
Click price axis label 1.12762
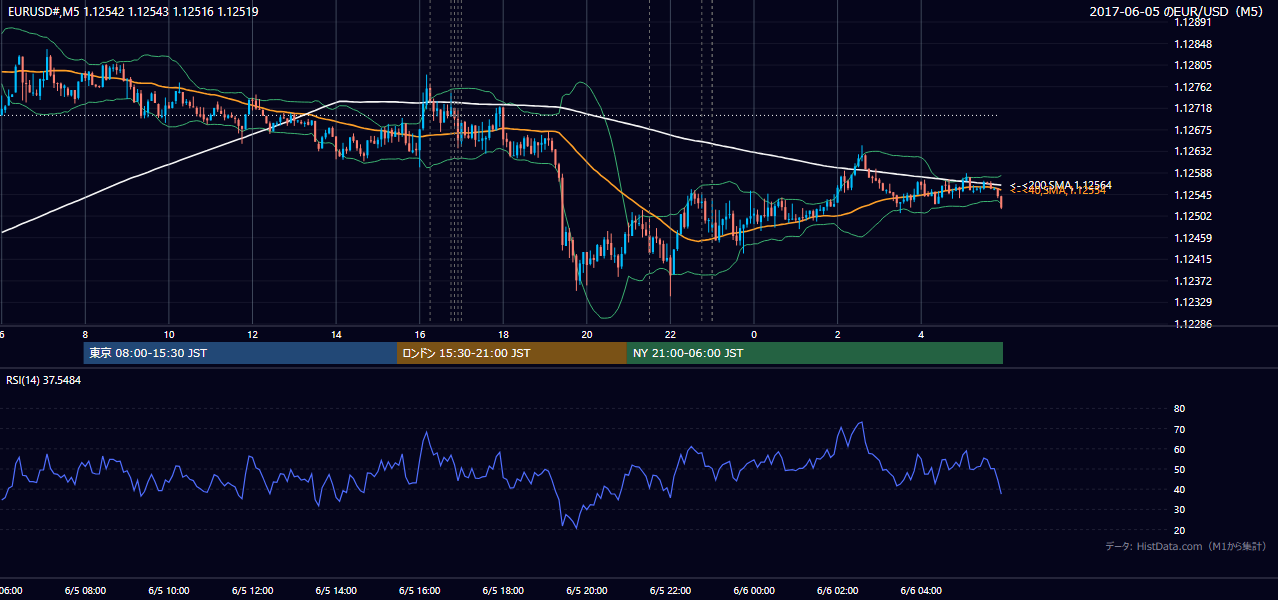1193,87
